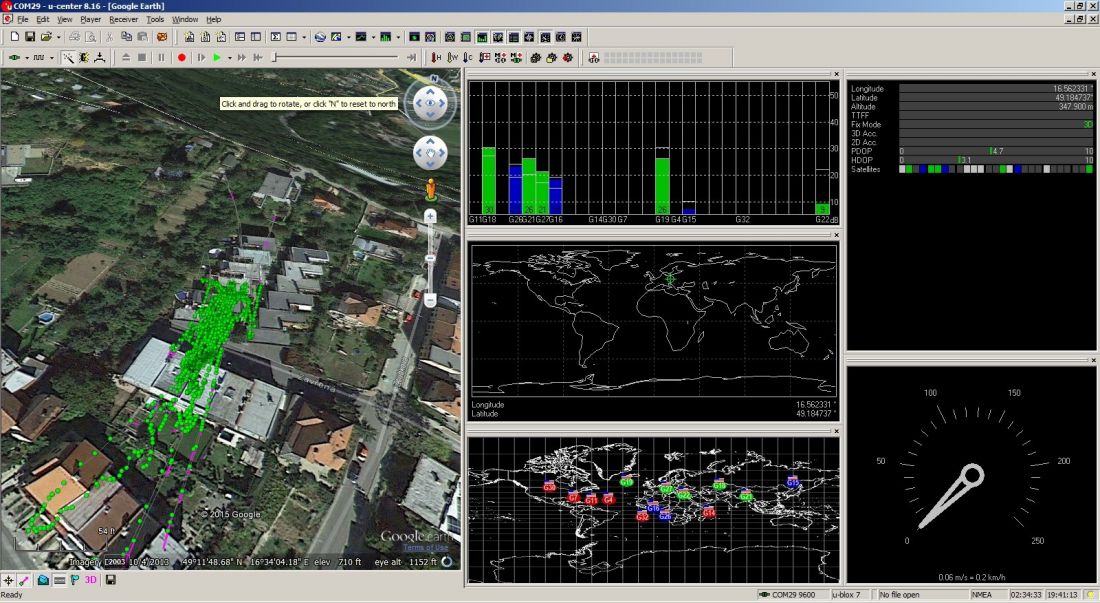This screenshot has width=1100, height=603.
Task: Click the PDOP value bar
Action: [996, 151]
